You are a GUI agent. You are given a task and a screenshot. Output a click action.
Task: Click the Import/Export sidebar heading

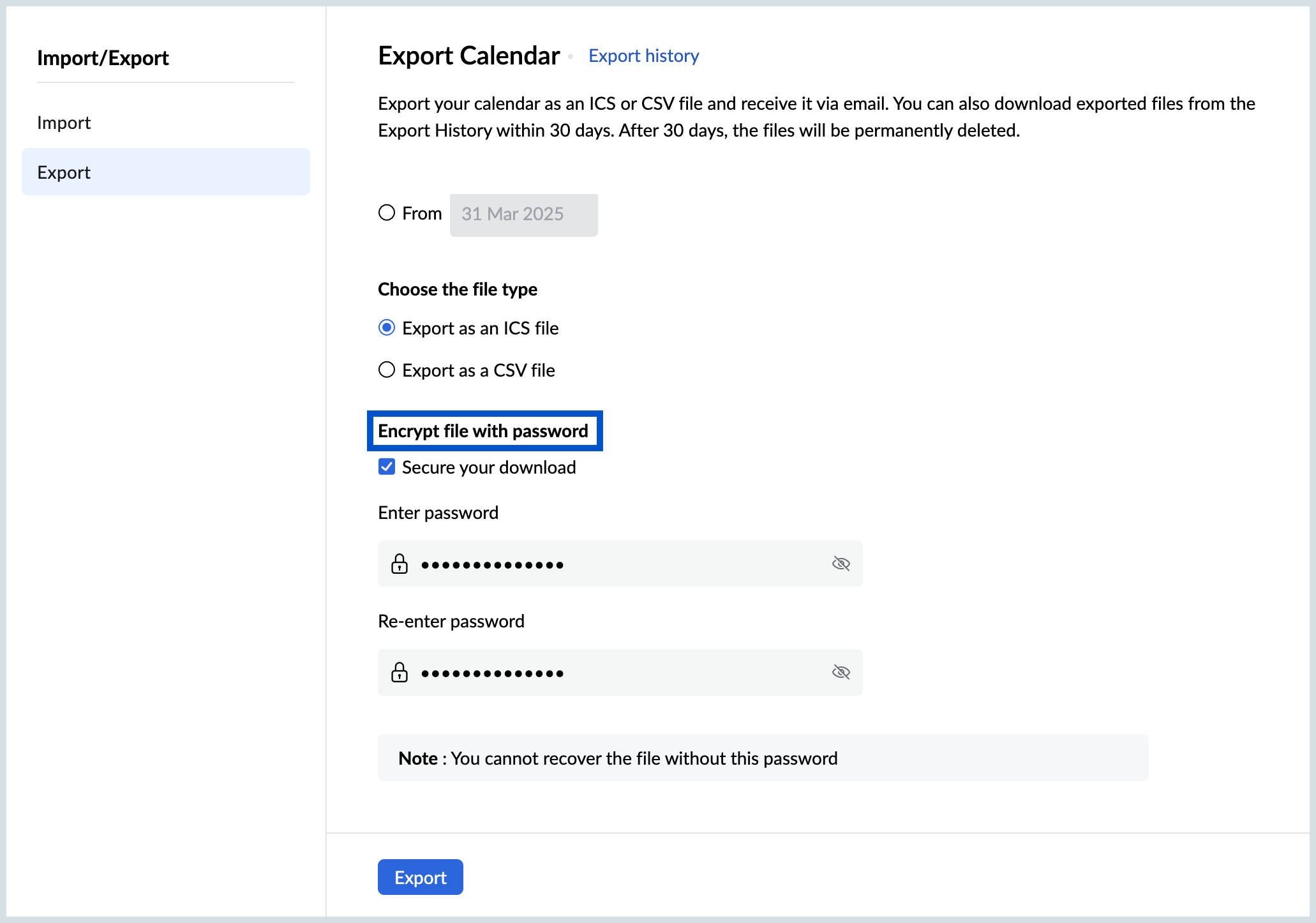click(103, 58)
